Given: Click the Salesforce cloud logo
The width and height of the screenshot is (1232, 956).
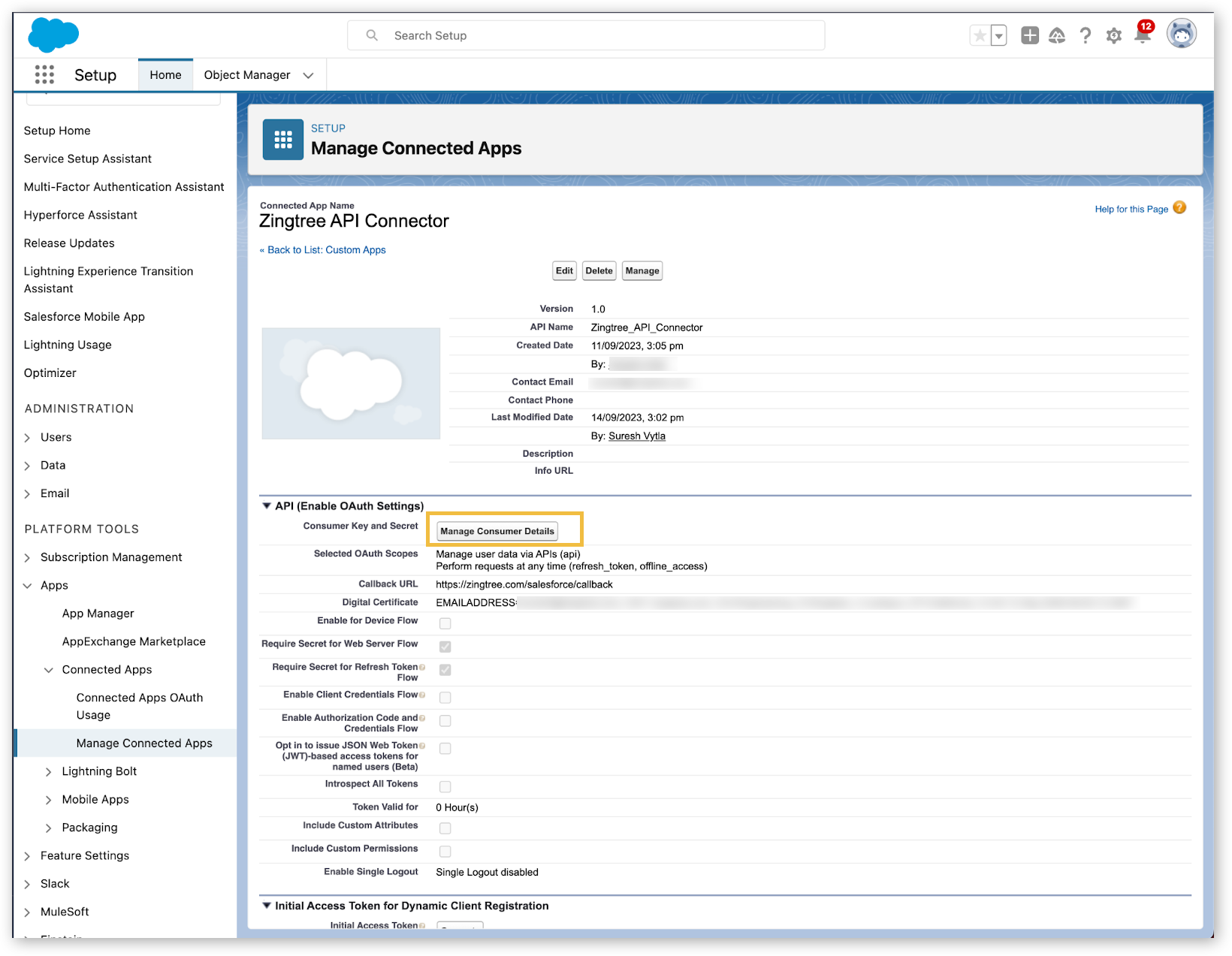Looking at the screenshot, I should (x=53, y=35).
